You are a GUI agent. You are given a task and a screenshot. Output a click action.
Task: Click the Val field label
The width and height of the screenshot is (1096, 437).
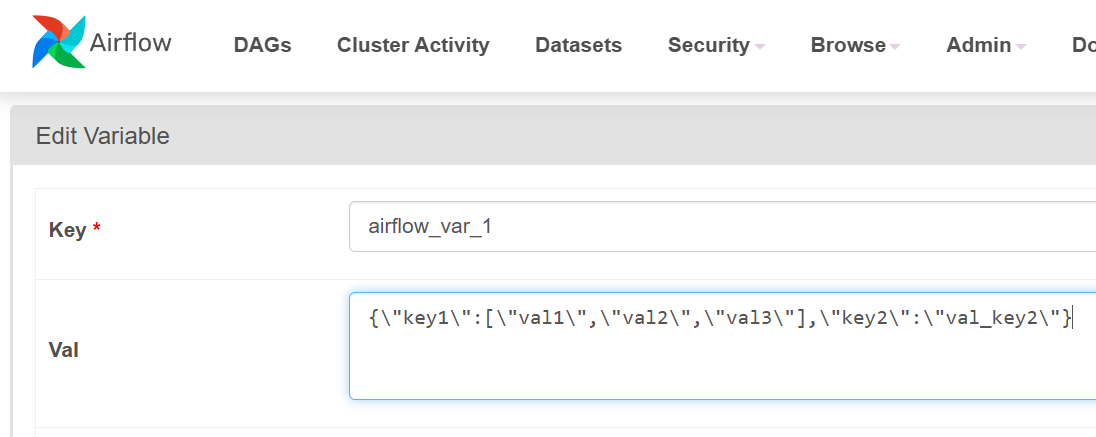tap(63, 350)
